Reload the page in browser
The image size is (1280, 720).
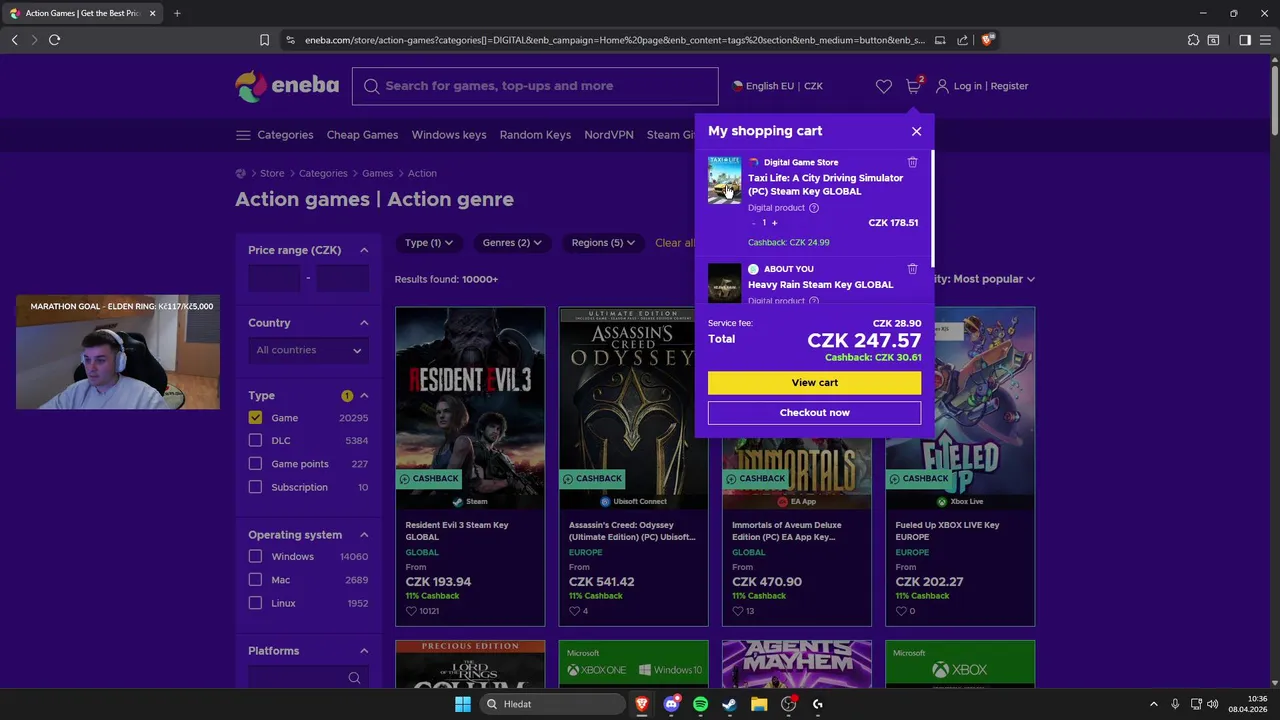[54, 40]
